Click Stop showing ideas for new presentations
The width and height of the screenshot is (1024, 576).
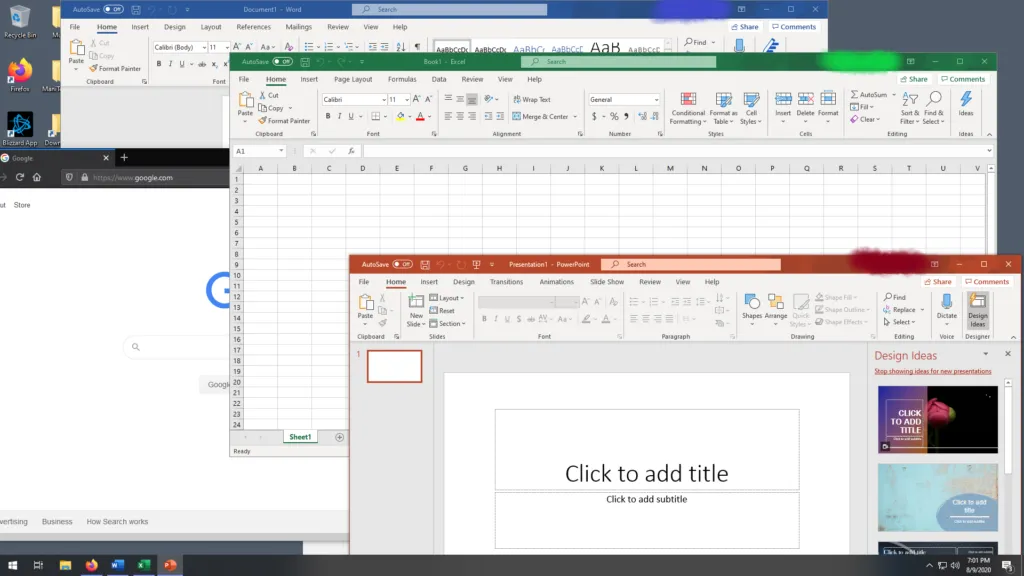click(932, 371)
